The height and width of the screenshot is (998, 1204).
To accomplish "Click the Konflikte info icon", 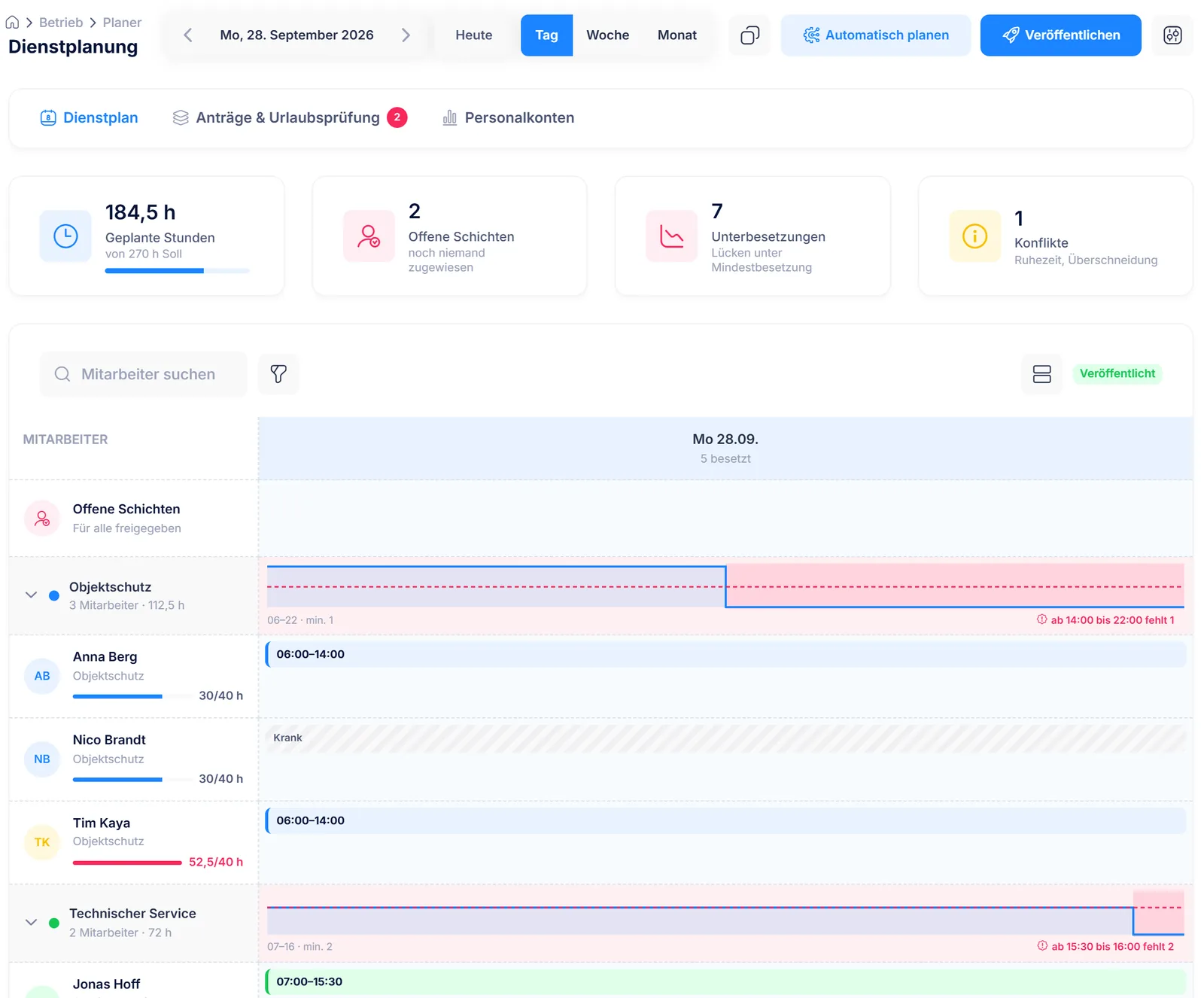I will [x=974, y=236].
